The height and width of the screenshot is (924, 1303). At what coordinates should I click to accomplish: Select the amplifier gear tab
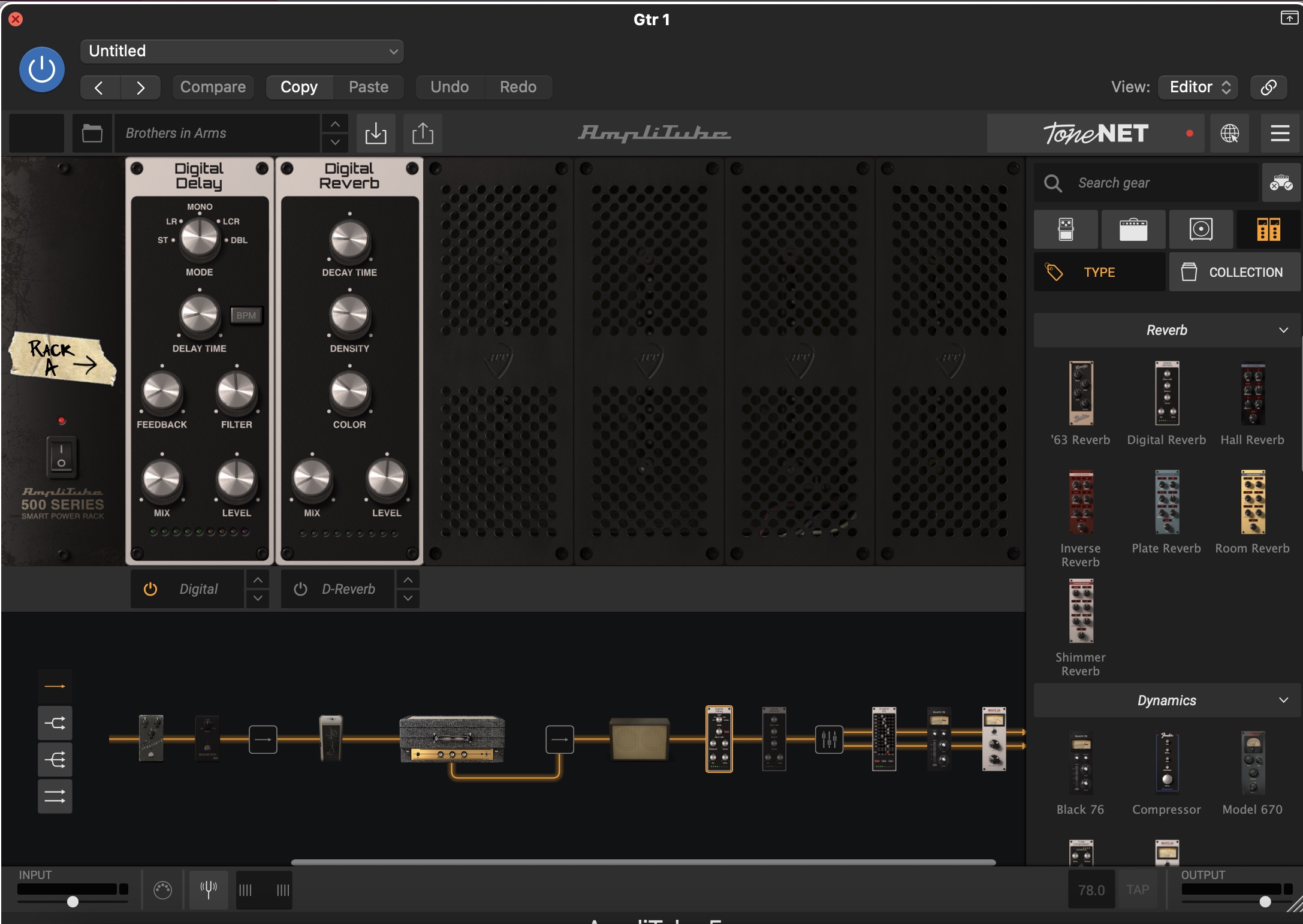[x=1133, y=230]
